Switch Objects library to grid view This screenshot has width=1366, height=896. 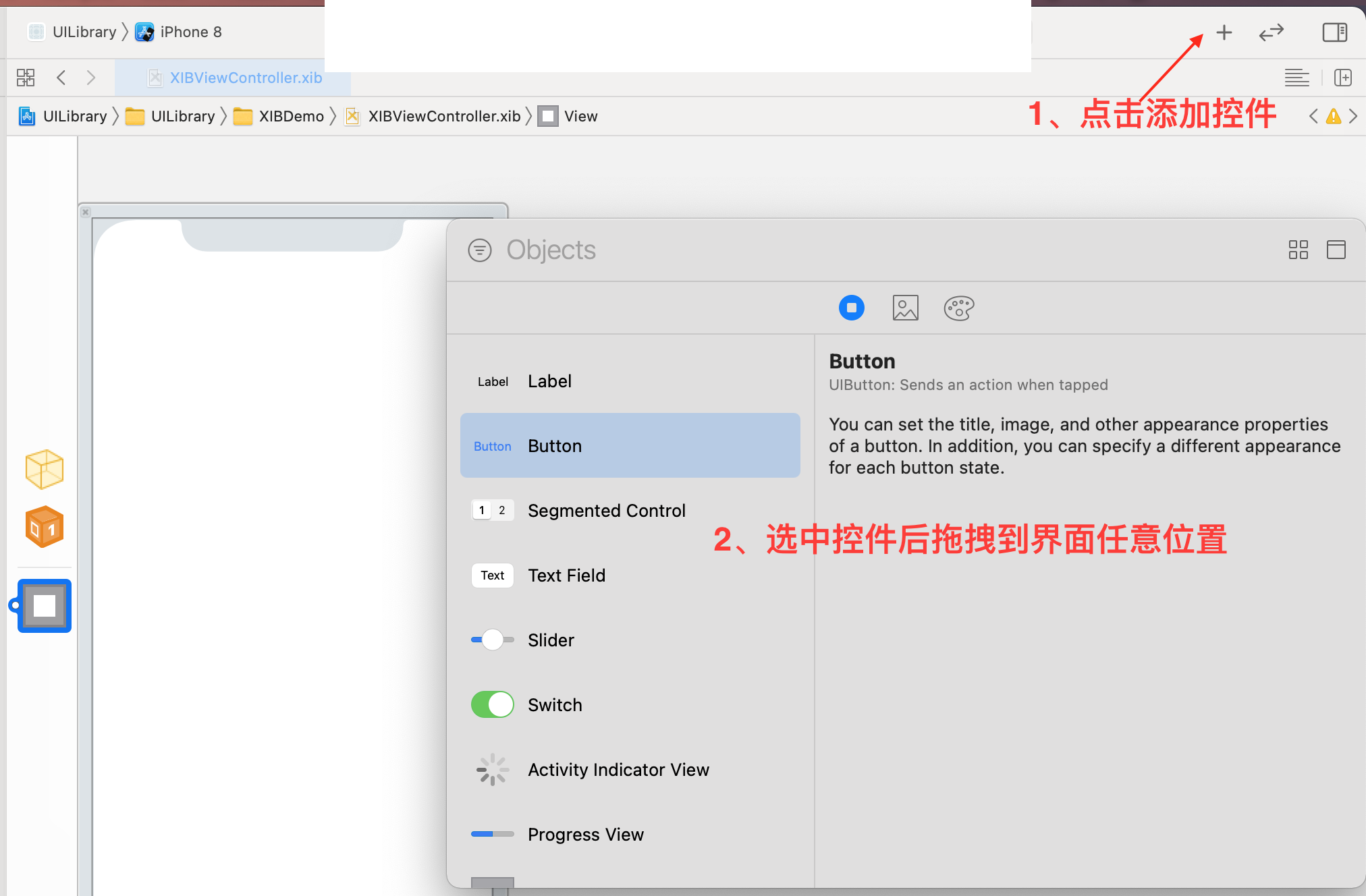coord(1298,250)
